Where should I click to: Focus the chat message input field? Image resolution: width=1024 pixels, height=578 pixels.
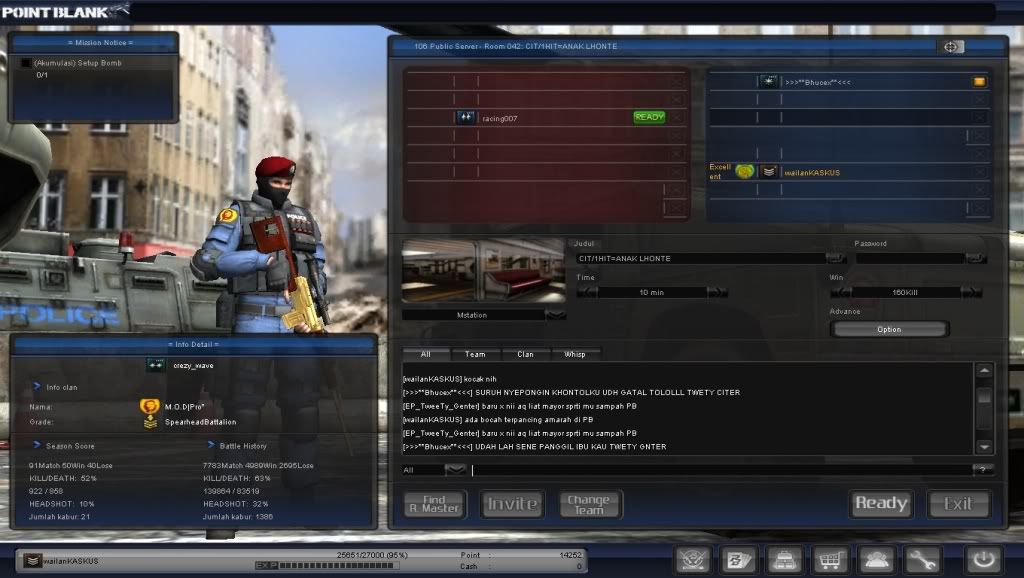pos(721,469)
